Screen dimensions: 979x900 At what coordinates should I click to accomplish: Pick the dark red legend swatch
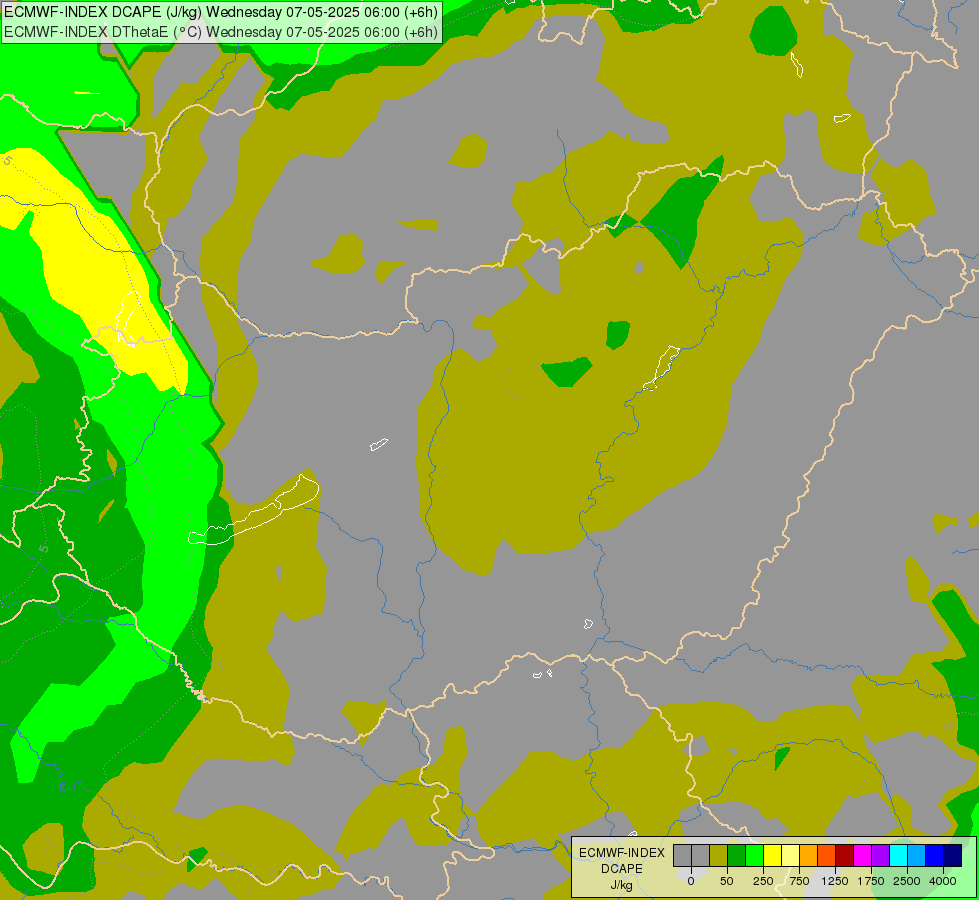point(844,855)
